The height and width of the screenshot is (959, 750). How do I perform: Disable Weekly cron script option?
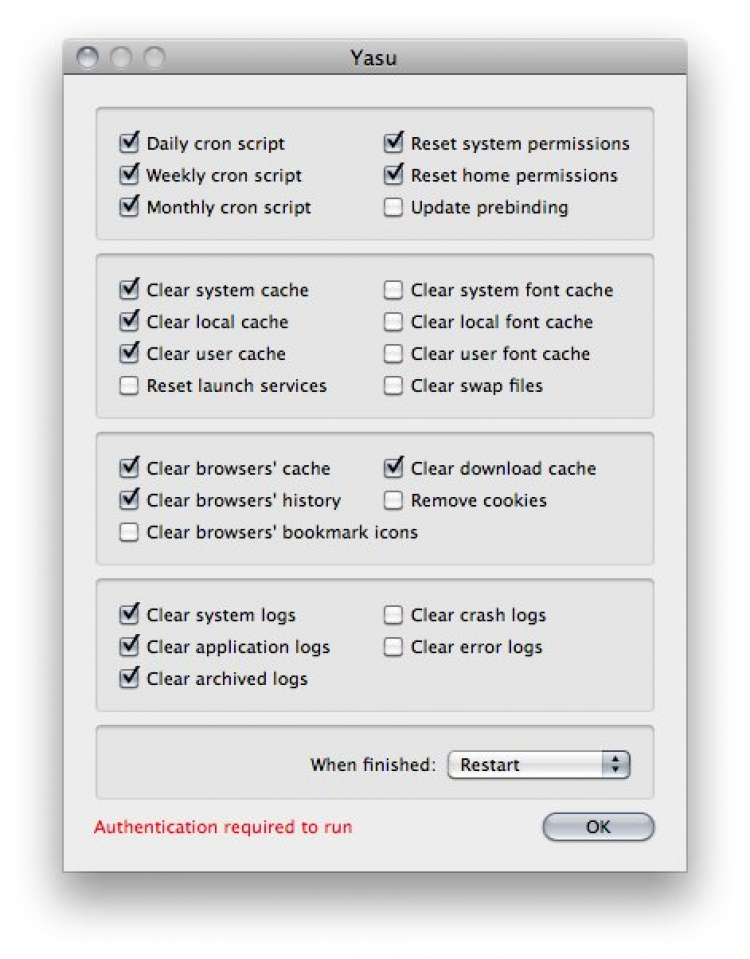click(128, 176)
